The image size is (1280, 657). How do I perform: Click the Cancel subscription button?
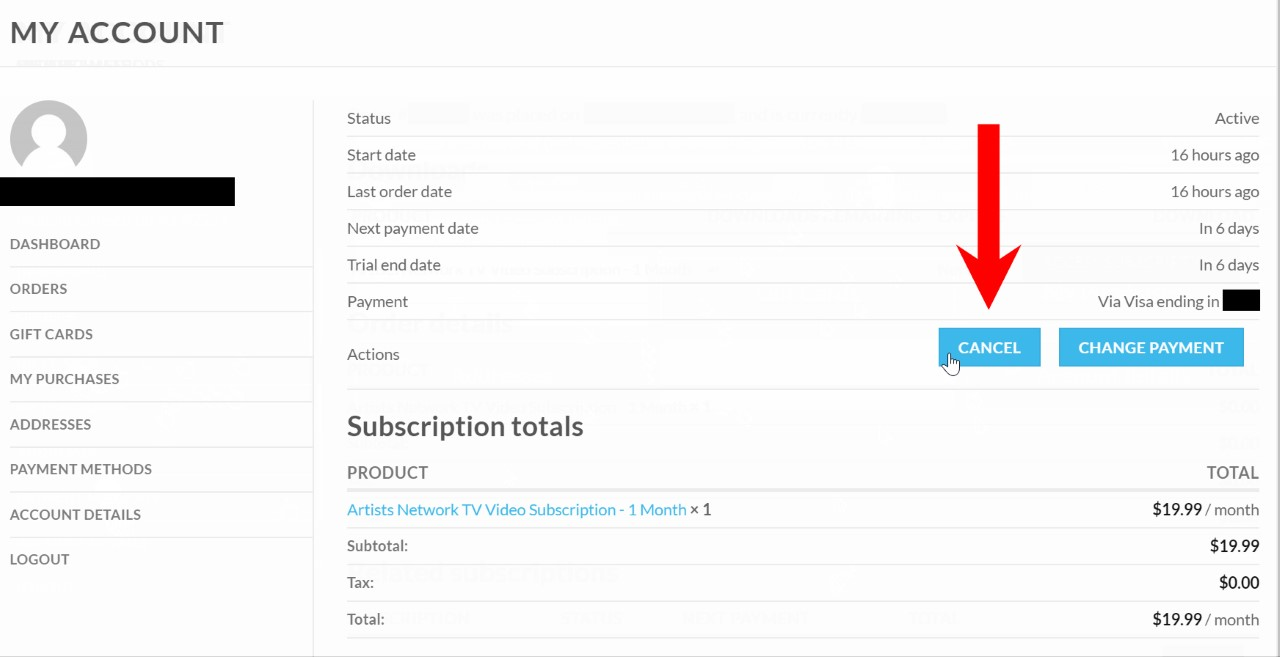pyautogui.click(x=989, y=347)
